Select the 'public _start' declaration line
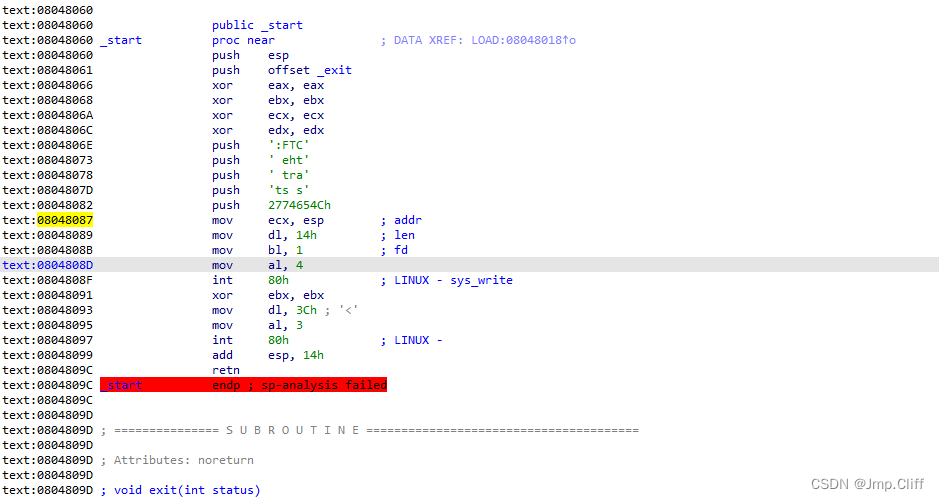 tap(257, 25)
